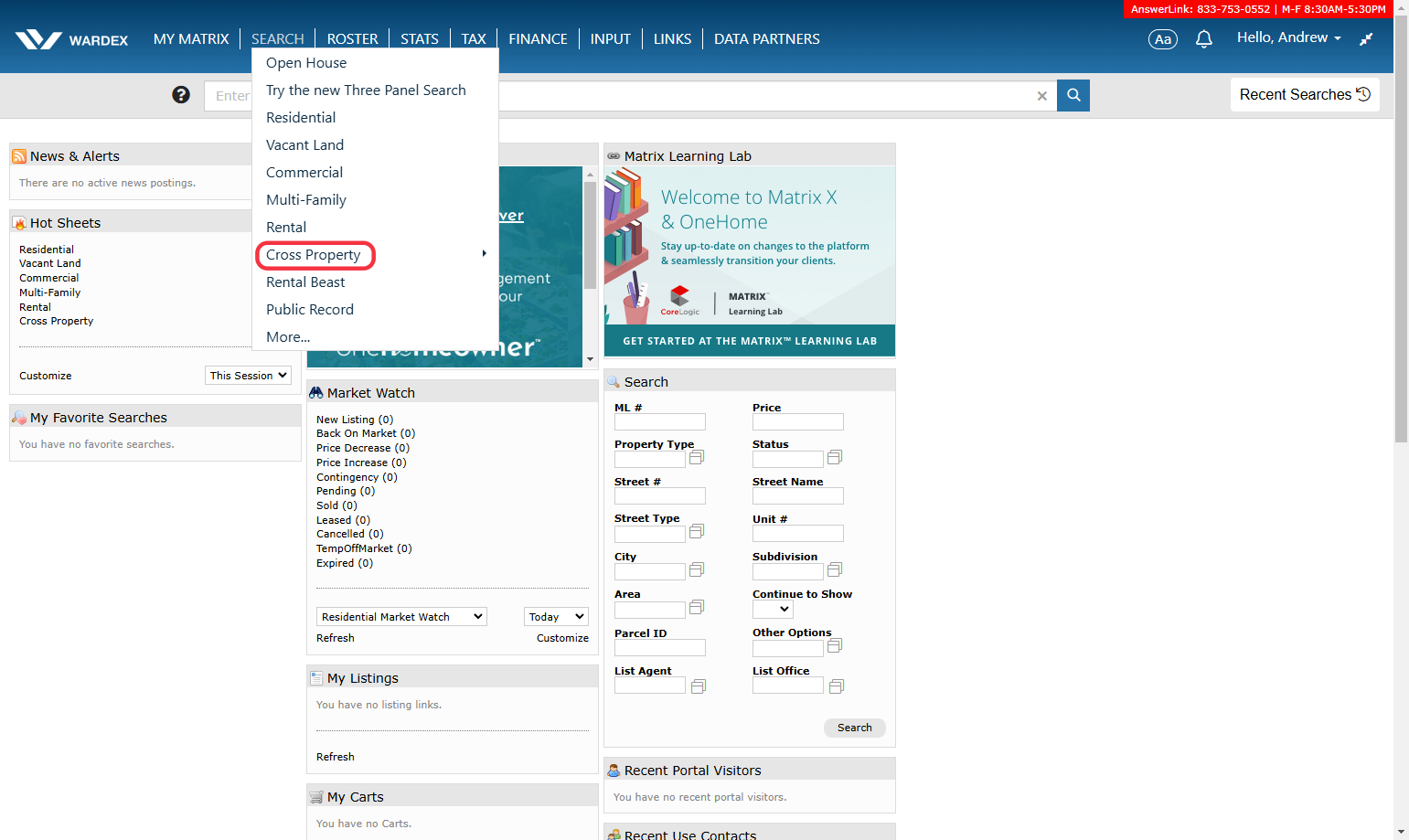The width and height of the screenshot is (1409, 840).
Task: Click the collapse arrows icon beside Hello, Andrew
Action: tap(1366, 38)
